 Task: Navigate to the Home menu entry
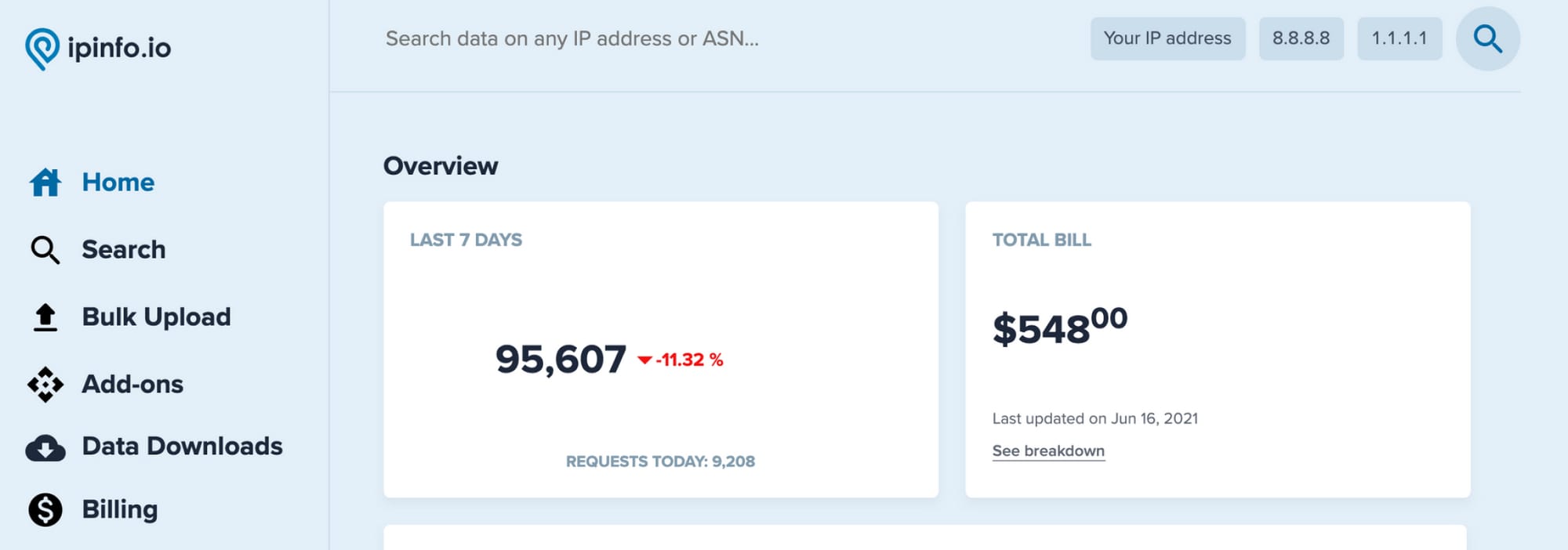(x=118, y=182)
